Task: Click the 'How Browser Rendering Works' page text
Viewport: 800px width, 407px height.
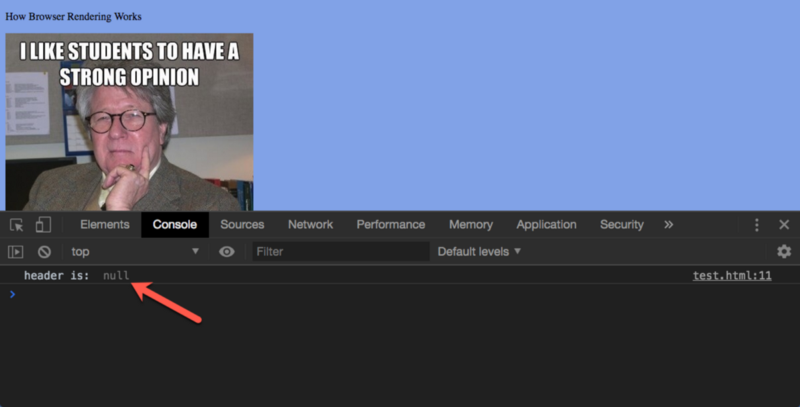Action: click(73, 16)
